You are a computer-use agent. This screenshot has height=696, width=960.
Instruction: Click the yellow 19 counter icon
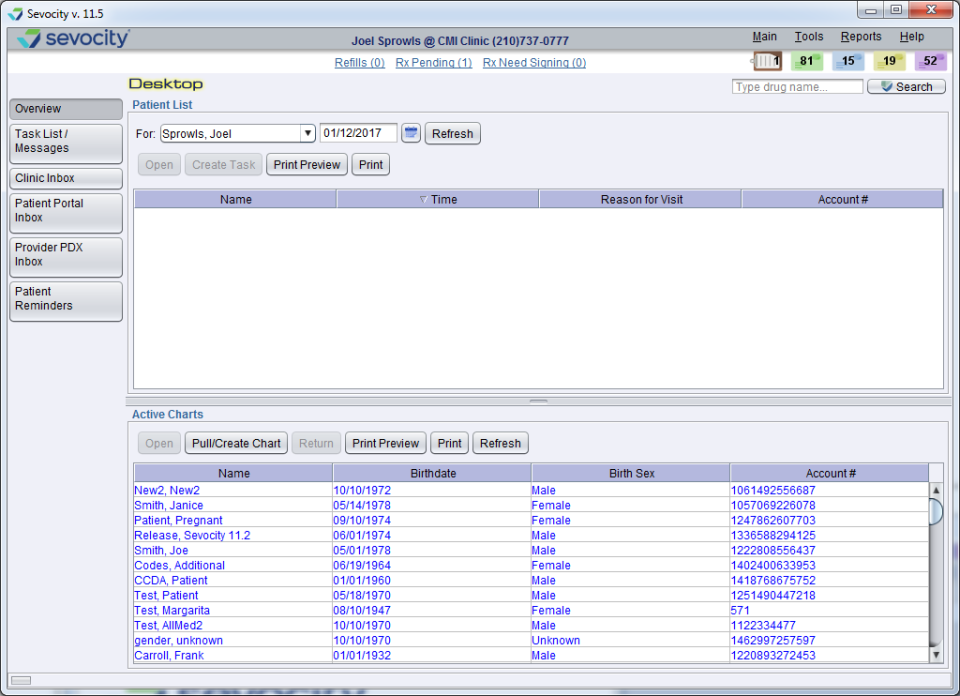[x=889, y=61]
